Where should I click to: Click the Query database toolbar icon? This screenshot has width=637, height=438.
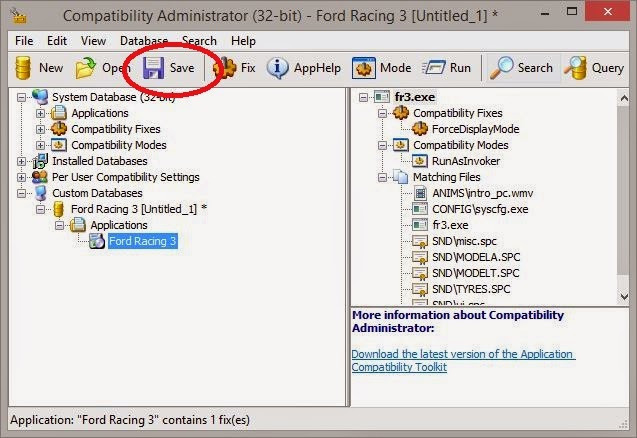(x=576, y=68)
